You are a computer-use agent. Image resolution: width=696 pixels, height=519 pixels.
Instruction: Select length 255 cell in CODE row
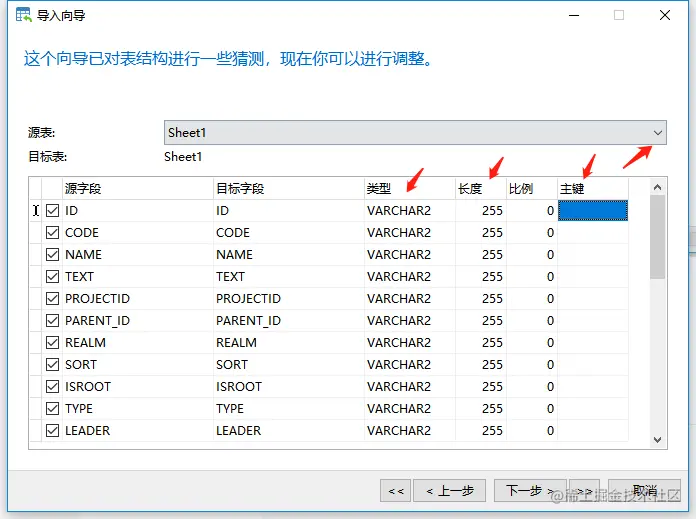click(481, 233)
